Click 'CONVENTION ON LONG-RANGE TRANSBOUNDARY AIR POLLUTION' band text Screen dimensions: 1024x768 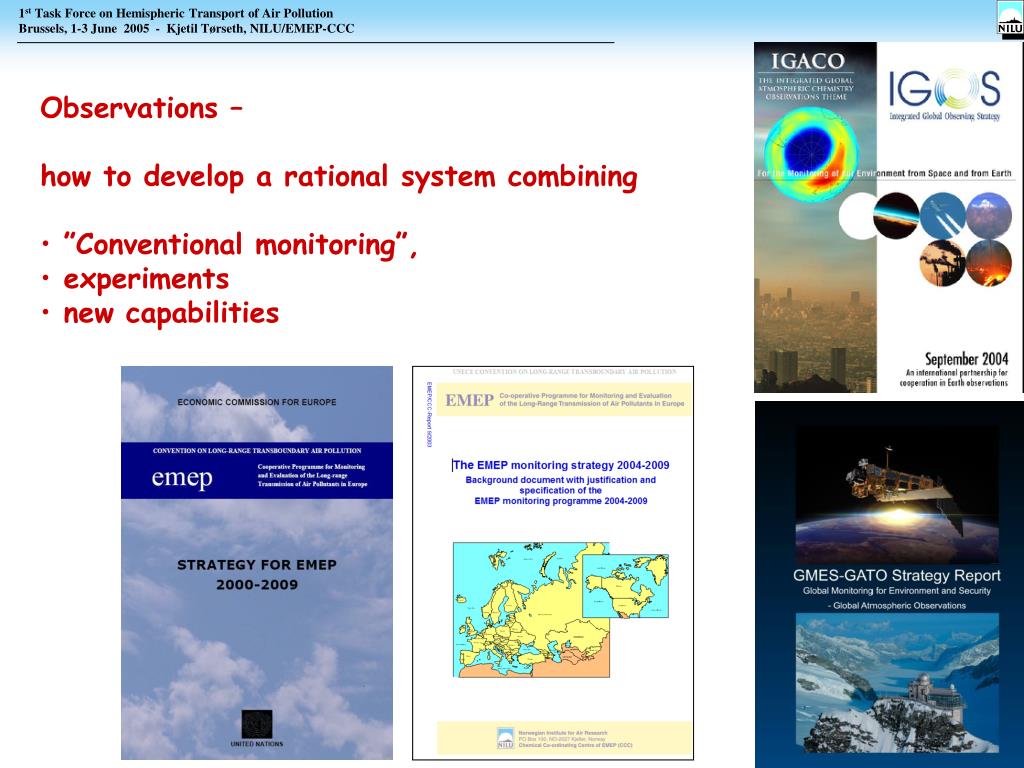(257, 451)
